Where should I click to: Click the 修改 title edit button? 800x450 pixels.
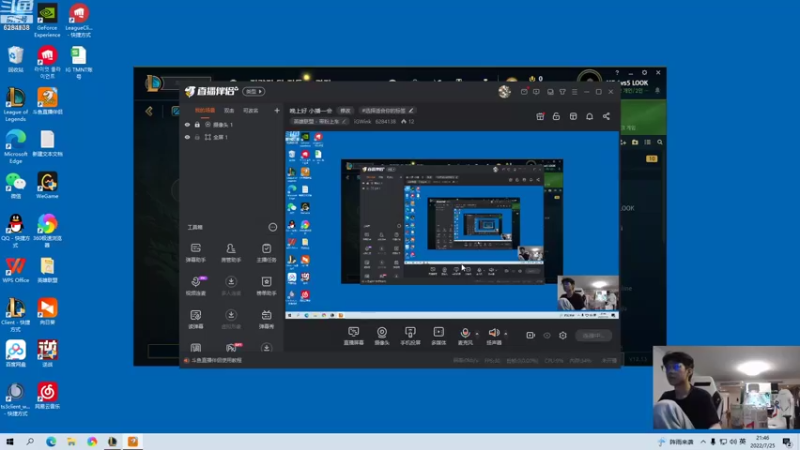coord(345,111)
